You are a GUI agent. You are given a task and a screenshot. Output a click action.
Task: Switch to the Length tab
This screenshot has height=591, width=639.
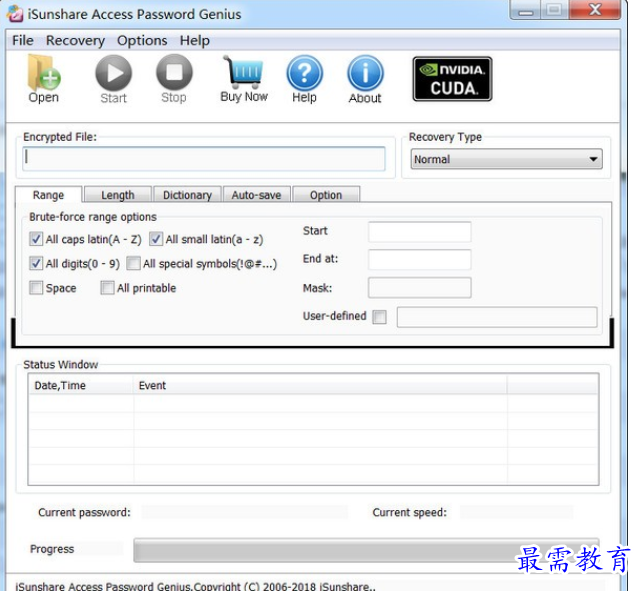point(118,195)
